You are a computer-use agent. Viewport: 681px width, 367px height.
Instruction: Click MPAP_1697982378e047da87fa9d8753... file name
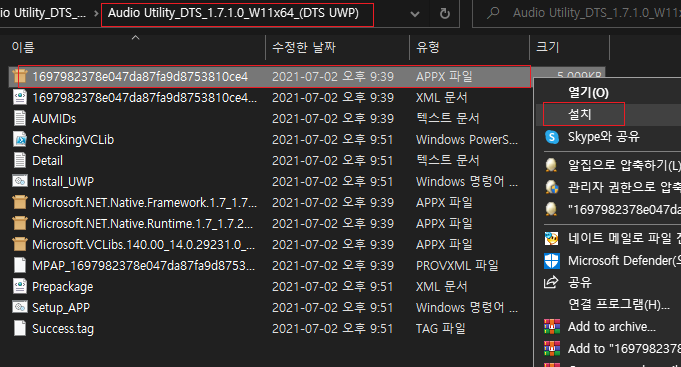pos(143,265)
